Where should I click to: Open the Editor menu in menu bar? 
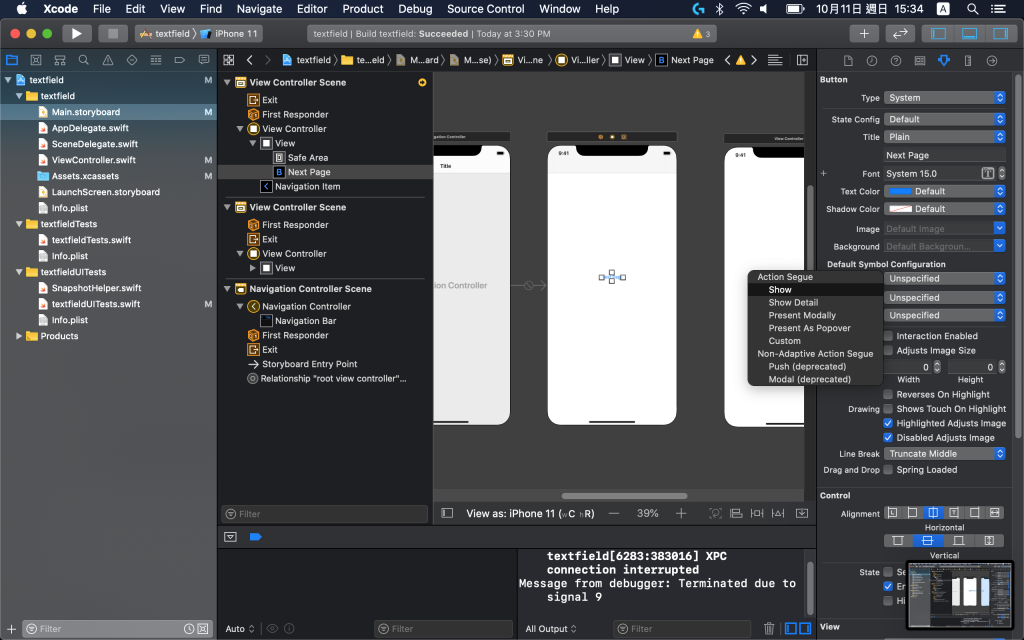(x=312, y=9)
